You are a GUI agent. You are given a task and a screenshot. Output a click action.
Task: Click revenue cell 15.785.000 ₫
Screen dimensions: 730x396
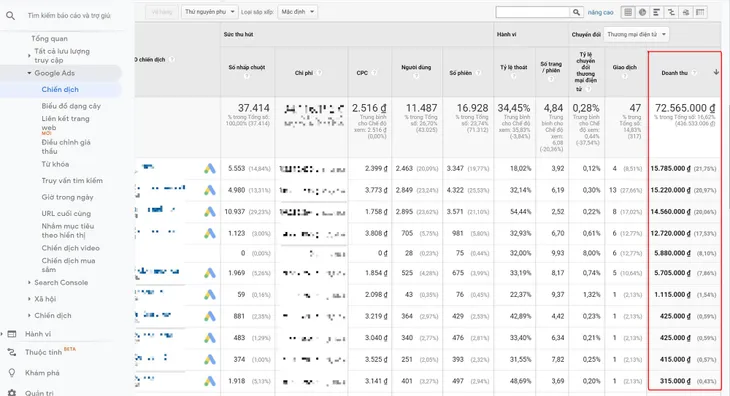point(670,168)
